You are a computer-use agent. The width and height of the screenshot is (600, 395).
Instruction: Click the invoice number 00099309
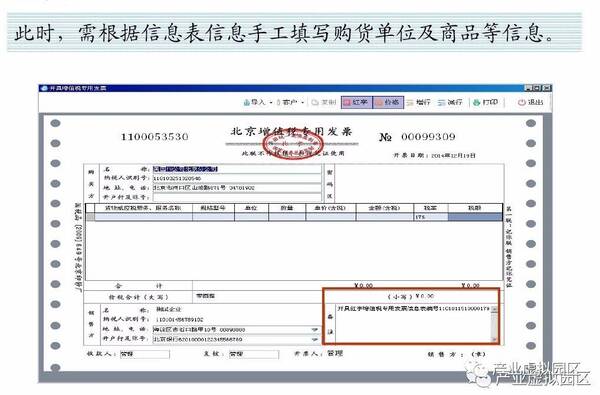pos(428,137)
